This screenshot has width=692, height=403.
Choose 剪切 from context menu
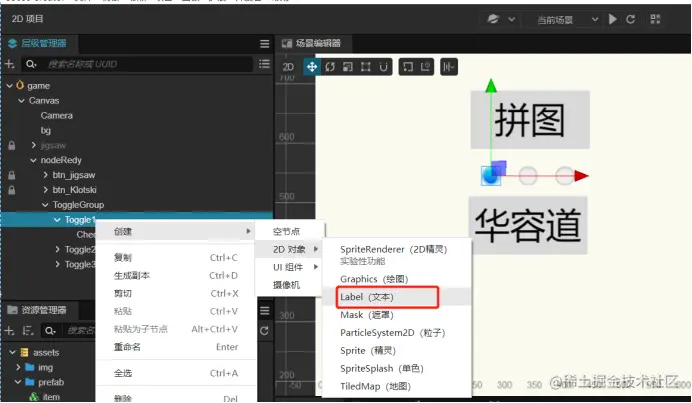coord(176,294)
